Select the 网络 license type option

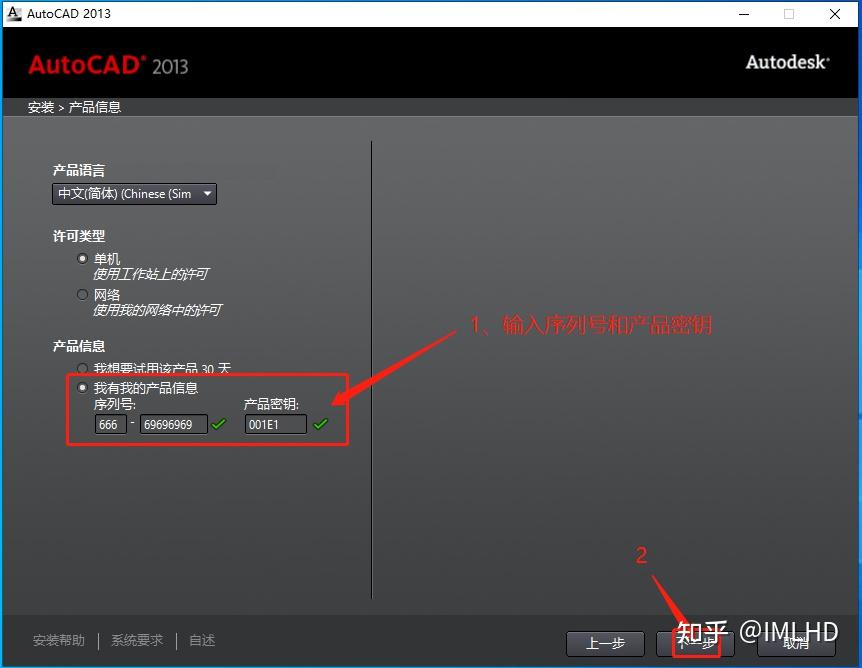coord(82,294)
